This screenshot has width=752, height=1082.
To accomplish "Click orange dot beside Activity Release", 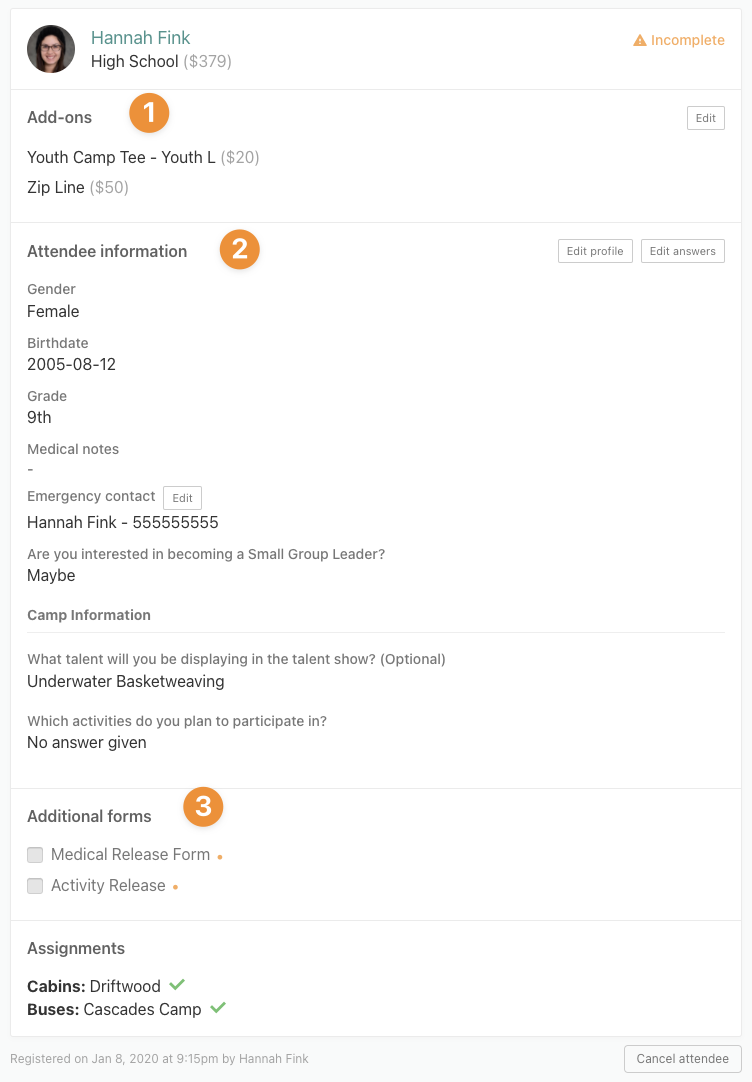I will [x=175, y=887].
